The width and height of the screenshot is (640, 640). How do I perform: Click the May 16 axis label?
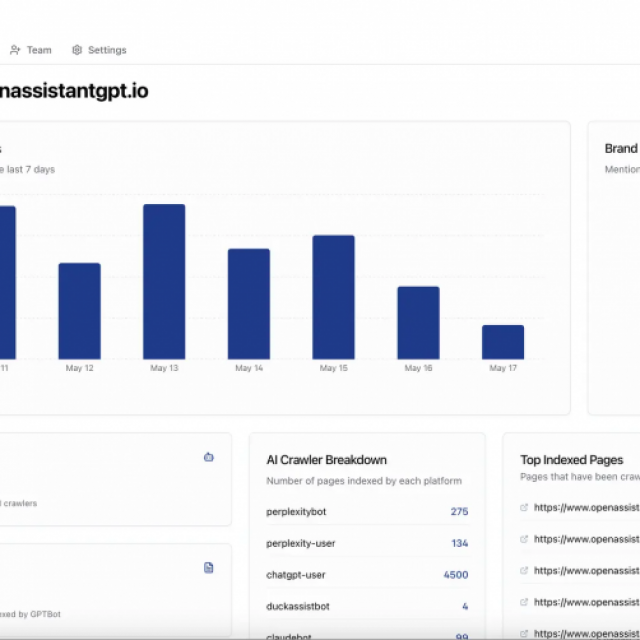pyautogui.click(x=418, y=368)
